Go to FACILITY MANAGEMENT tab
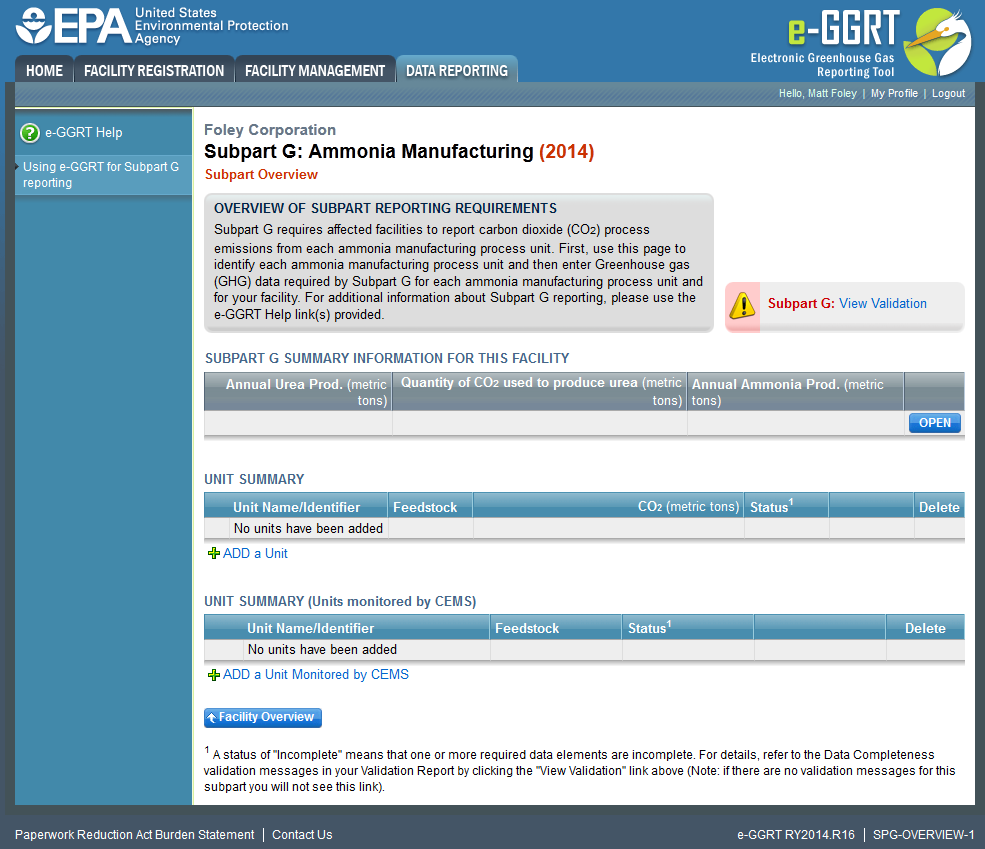985x849 pixels. tap(315, 70)
